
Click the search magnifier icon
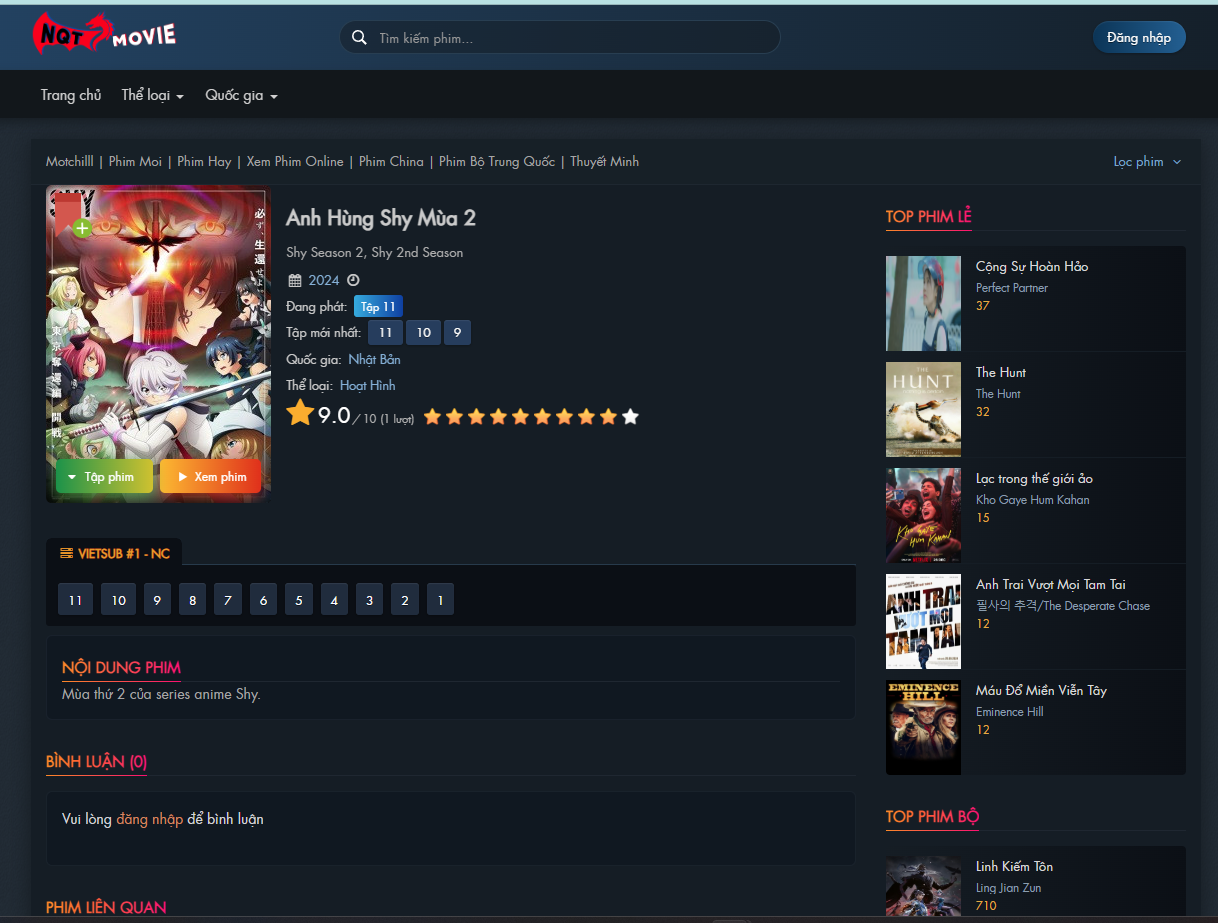click(x=359, y=38)
